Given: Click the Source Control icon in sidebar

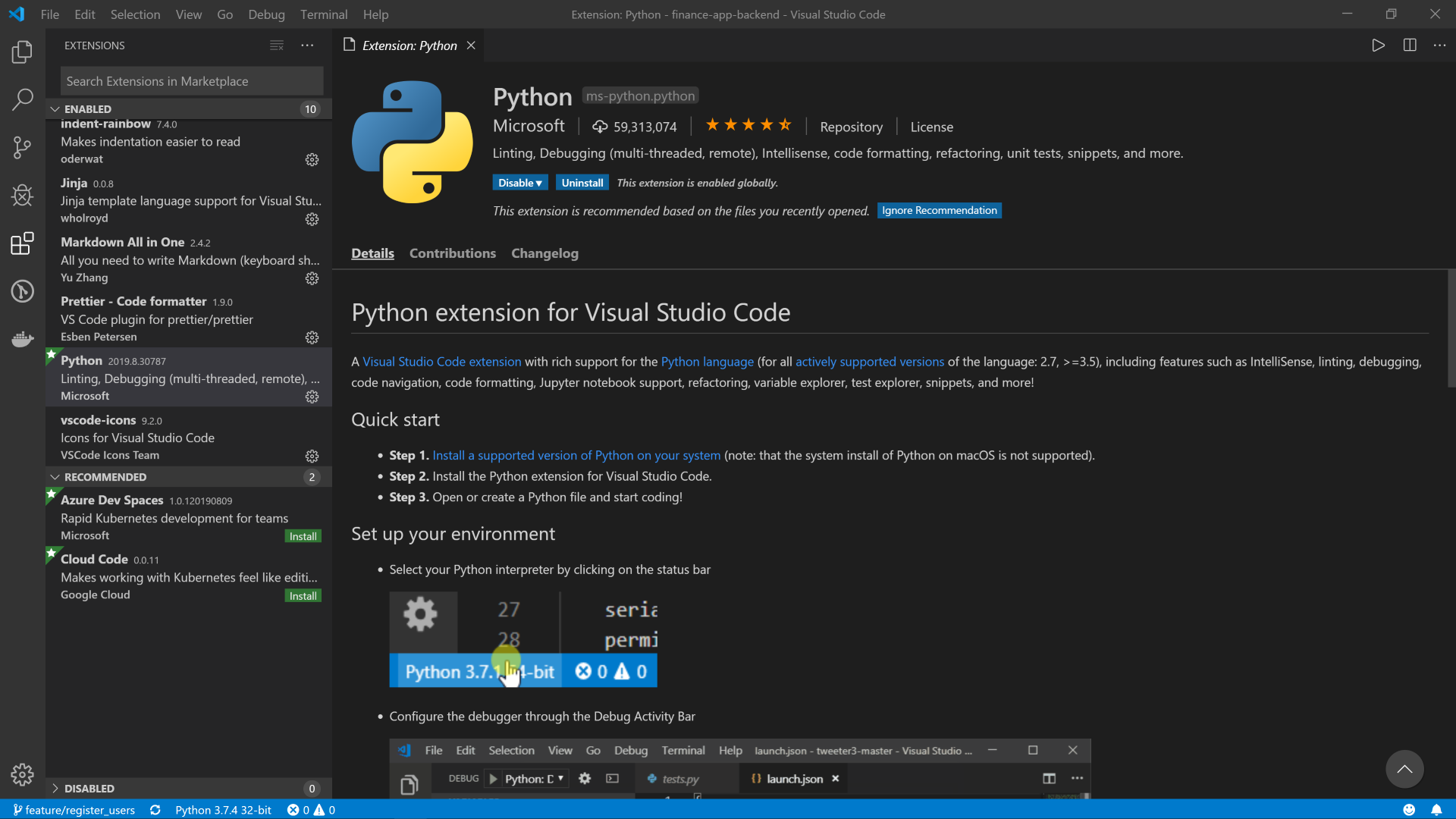Looking at the screenshot, I should [x=22, y=147].
